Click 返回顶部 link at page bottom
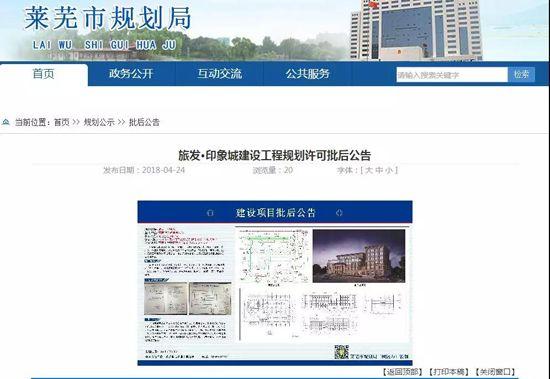550x379 pixels. click(403, 372)
